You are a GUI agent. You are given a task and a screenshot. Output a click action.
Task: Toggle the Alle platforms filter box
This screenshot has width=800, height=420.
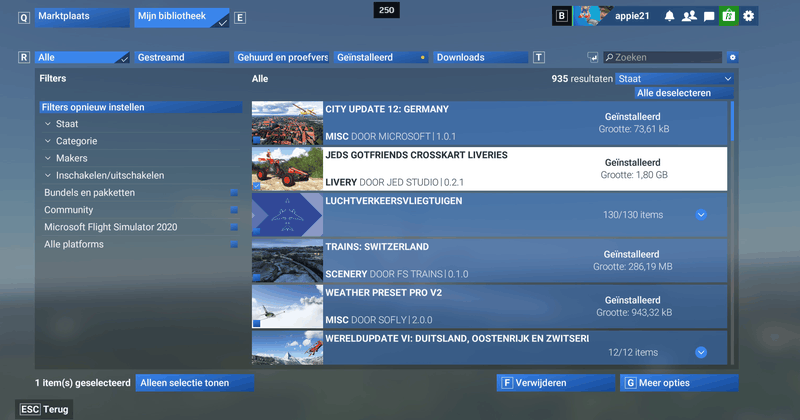tap(234, 244)
